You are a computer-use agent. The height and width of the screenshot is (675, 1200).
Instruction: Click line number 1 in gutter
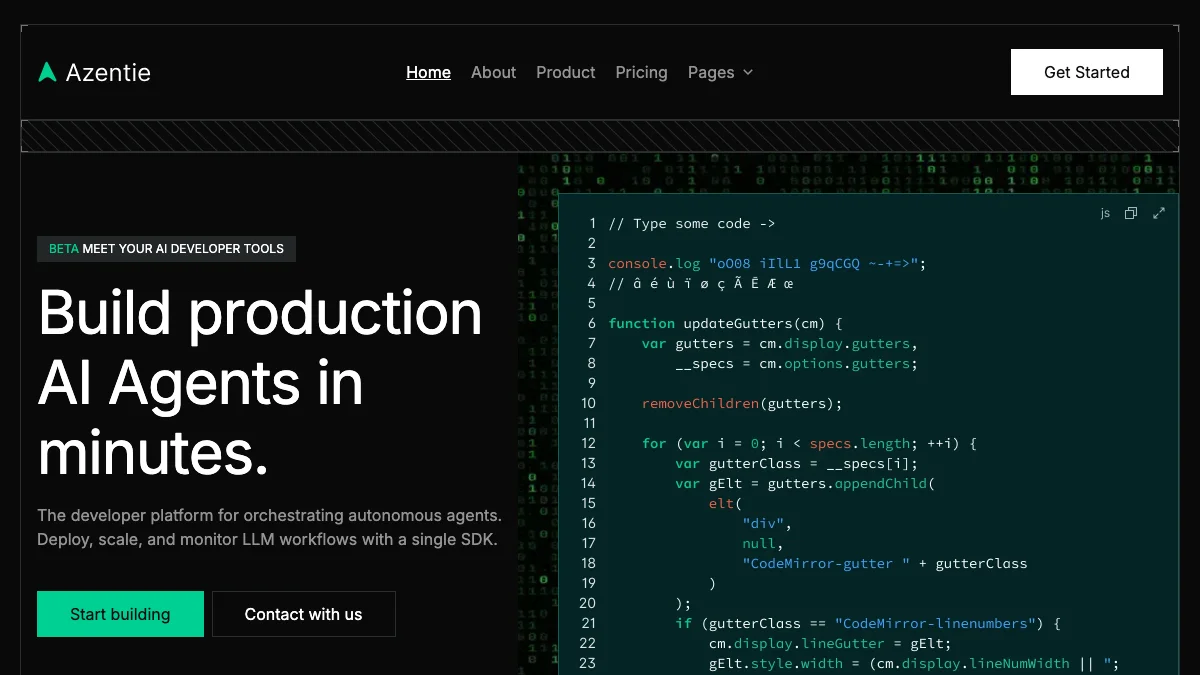click(x=592, y=223)
